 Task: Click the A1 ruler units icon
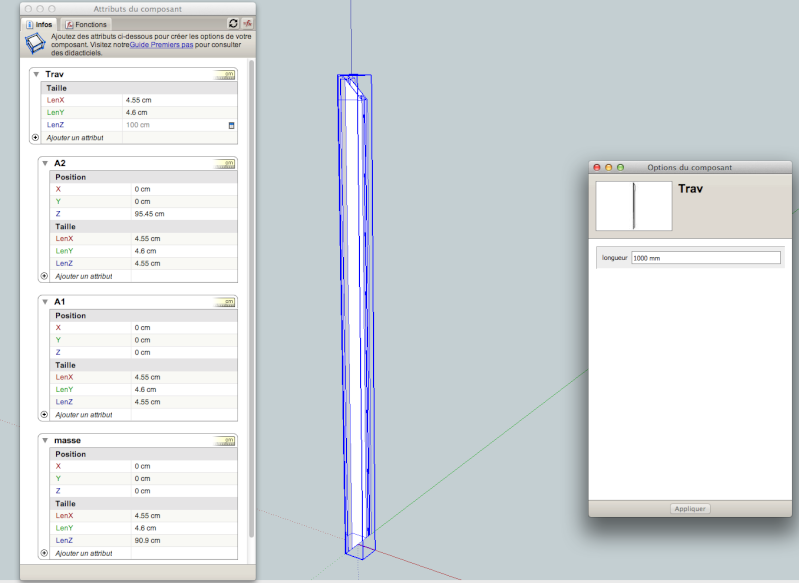pos(225,303)
